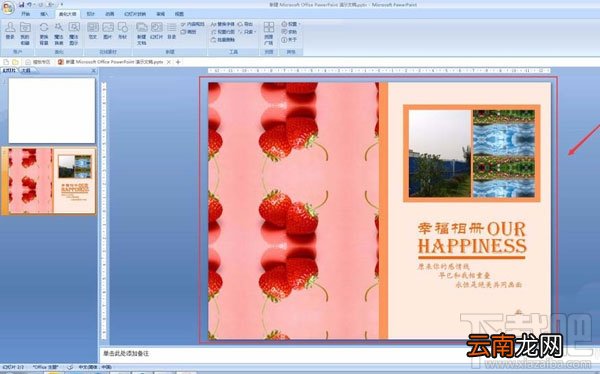Switch to 幻灯片放映 ribbon tab
The height and width of the screenshot is (374, 600).
coord(135,14)
